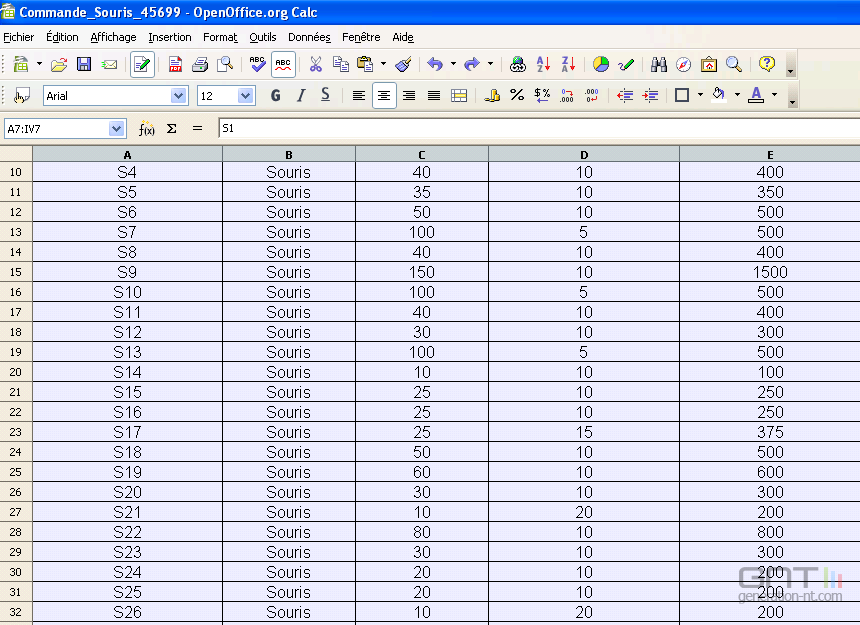Screen dimensions: 860x625
Task: Open the Function Wizard f(x)
Action: [146, 128]
